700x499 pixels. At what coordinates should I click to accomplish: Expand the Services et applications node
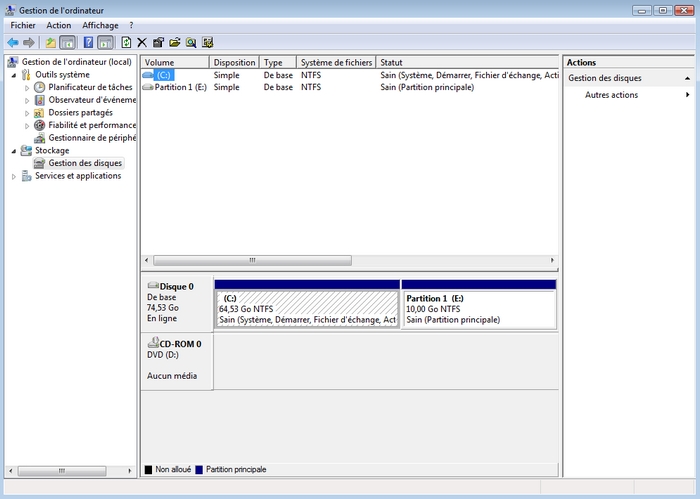pos(14,176)
